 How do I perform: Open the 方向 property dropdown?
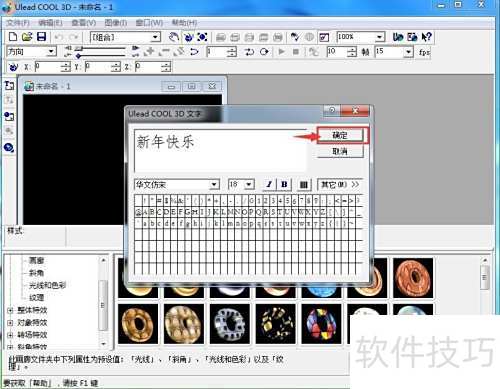pyautogui.click(x=51, y=52)
